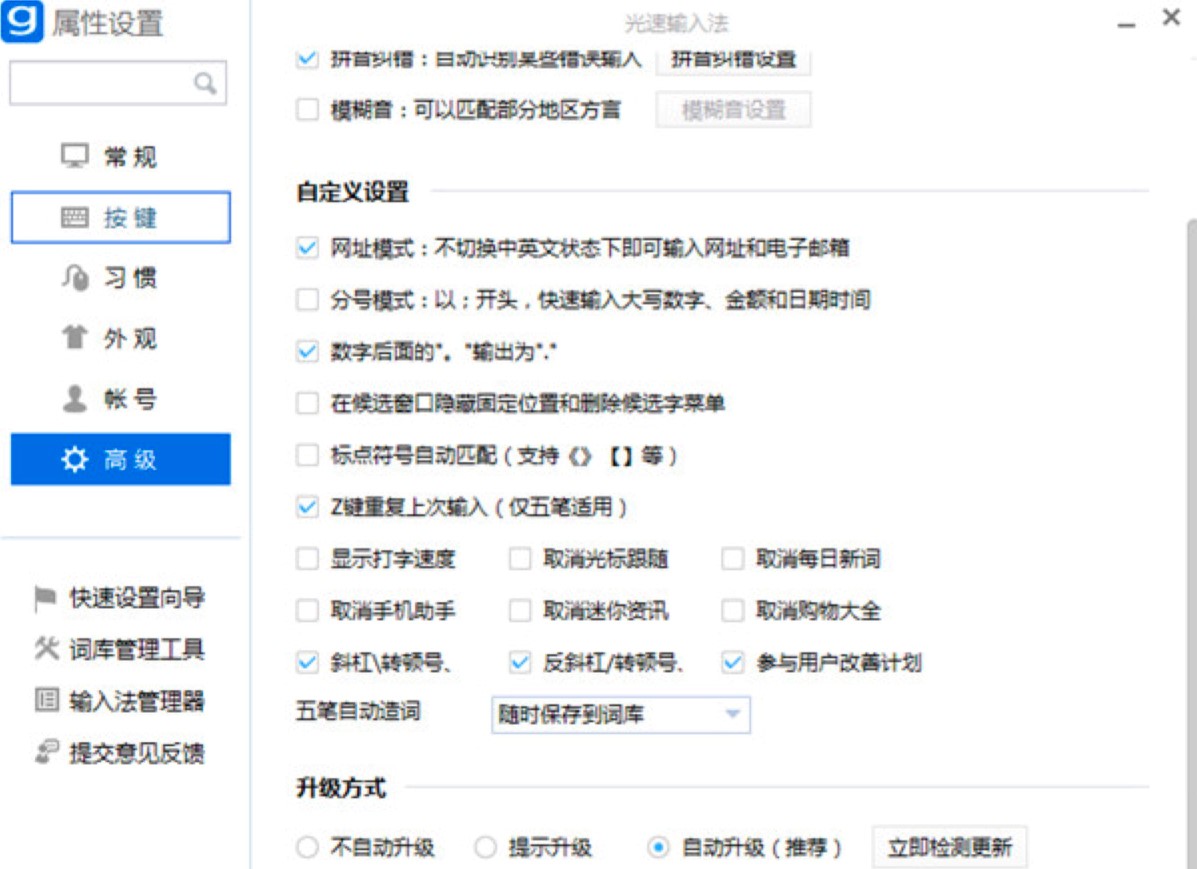Click the monitor icon beside 常规
The height and width of the screenshot is (869, 1197).
(75, 156)
